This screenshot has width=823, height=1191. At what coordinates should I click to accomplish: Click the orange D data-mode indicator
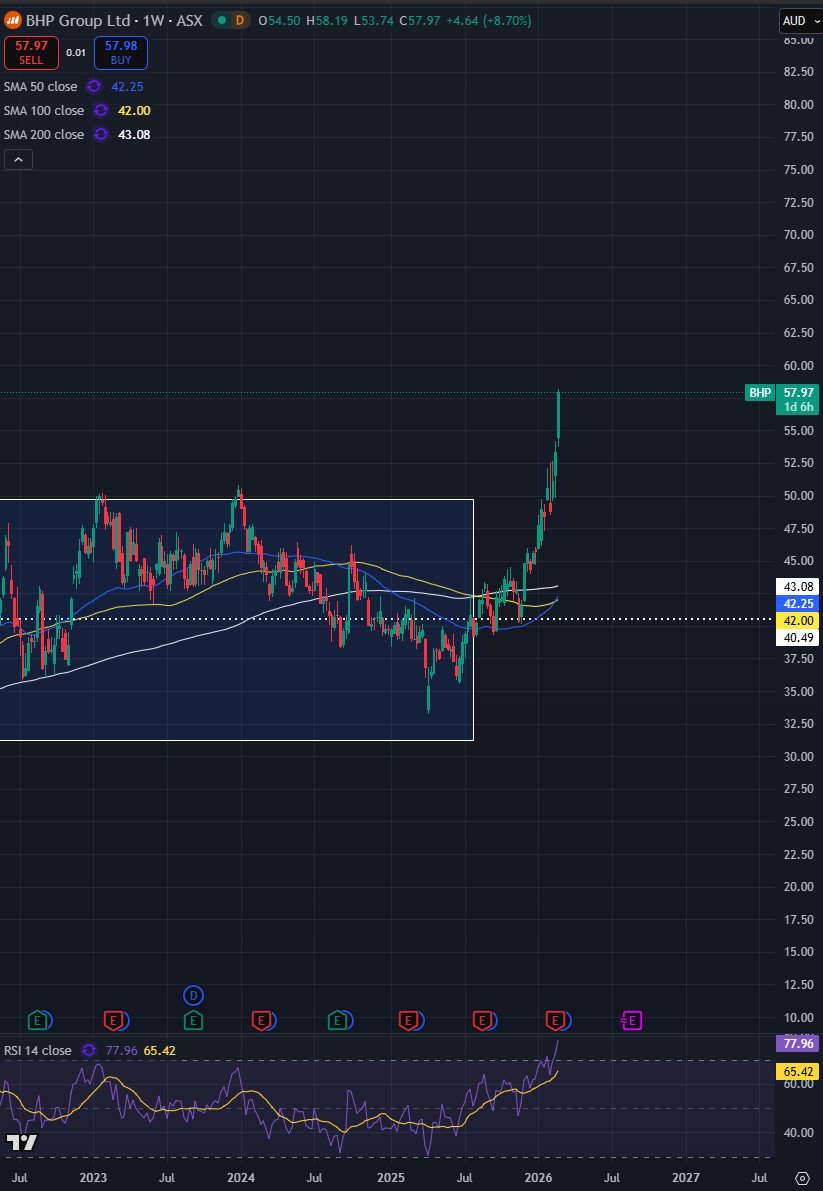[239, 21]
